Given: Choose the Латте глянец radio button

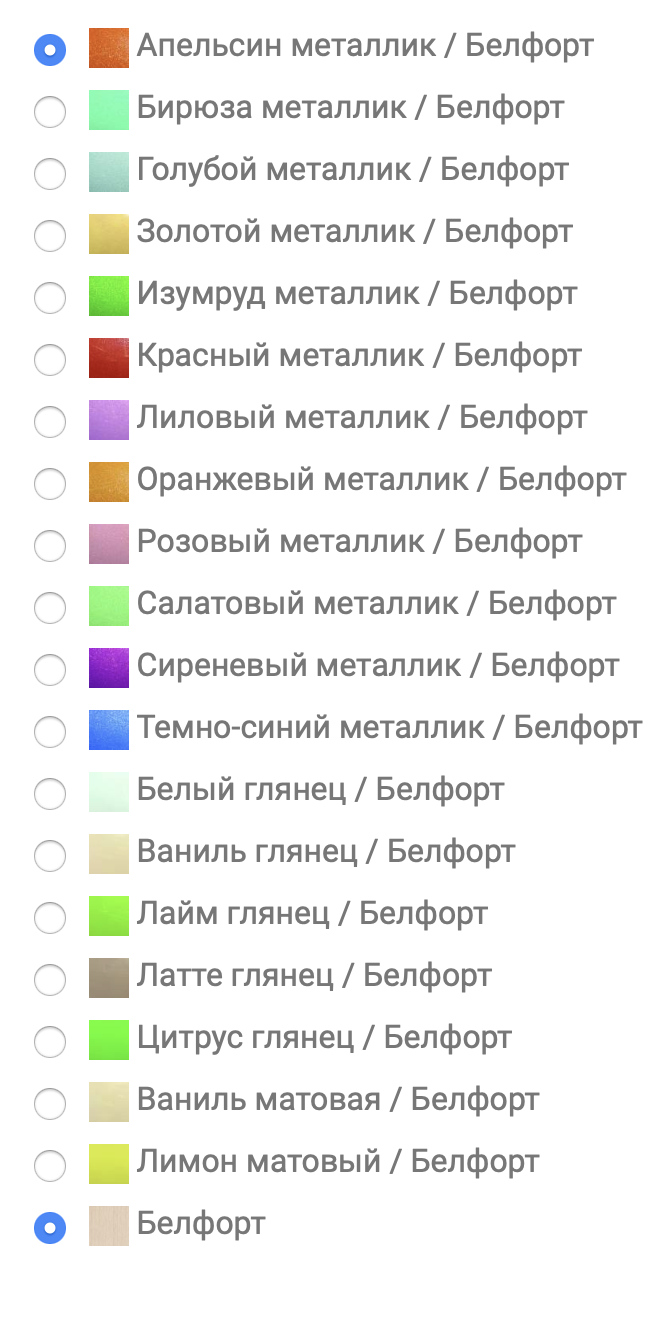Looking at the screenshot, I should [x=50, y=980].
